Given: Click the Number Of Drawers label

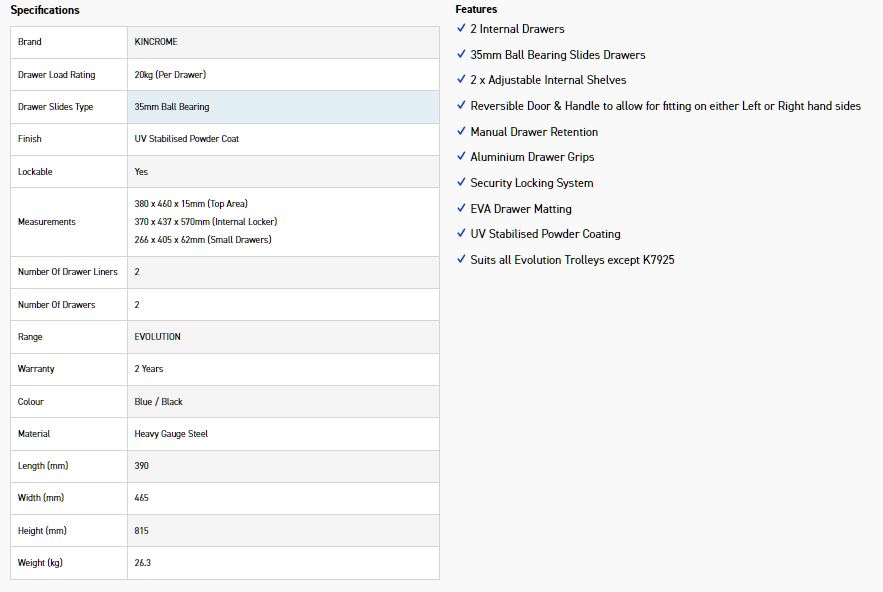Looking at the screenshot, I should click(x=56, y=305).
